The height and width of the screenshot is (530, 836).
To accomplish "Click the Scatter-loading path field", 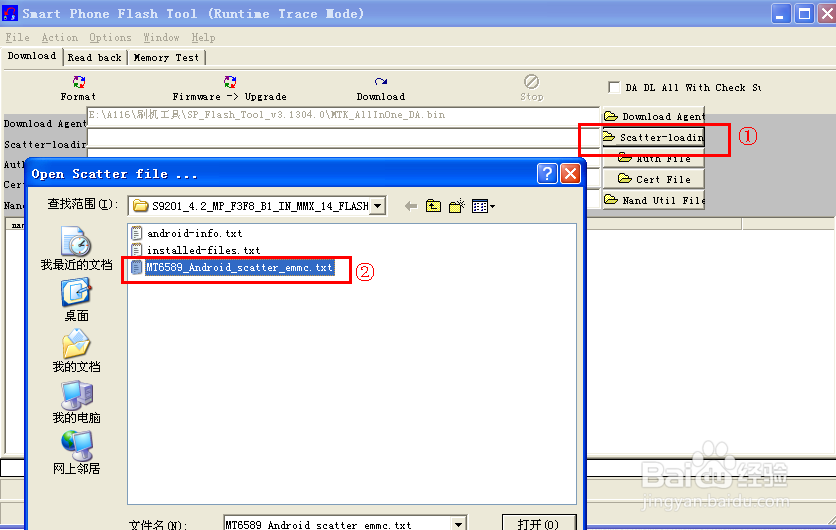I will pos(342,139).
